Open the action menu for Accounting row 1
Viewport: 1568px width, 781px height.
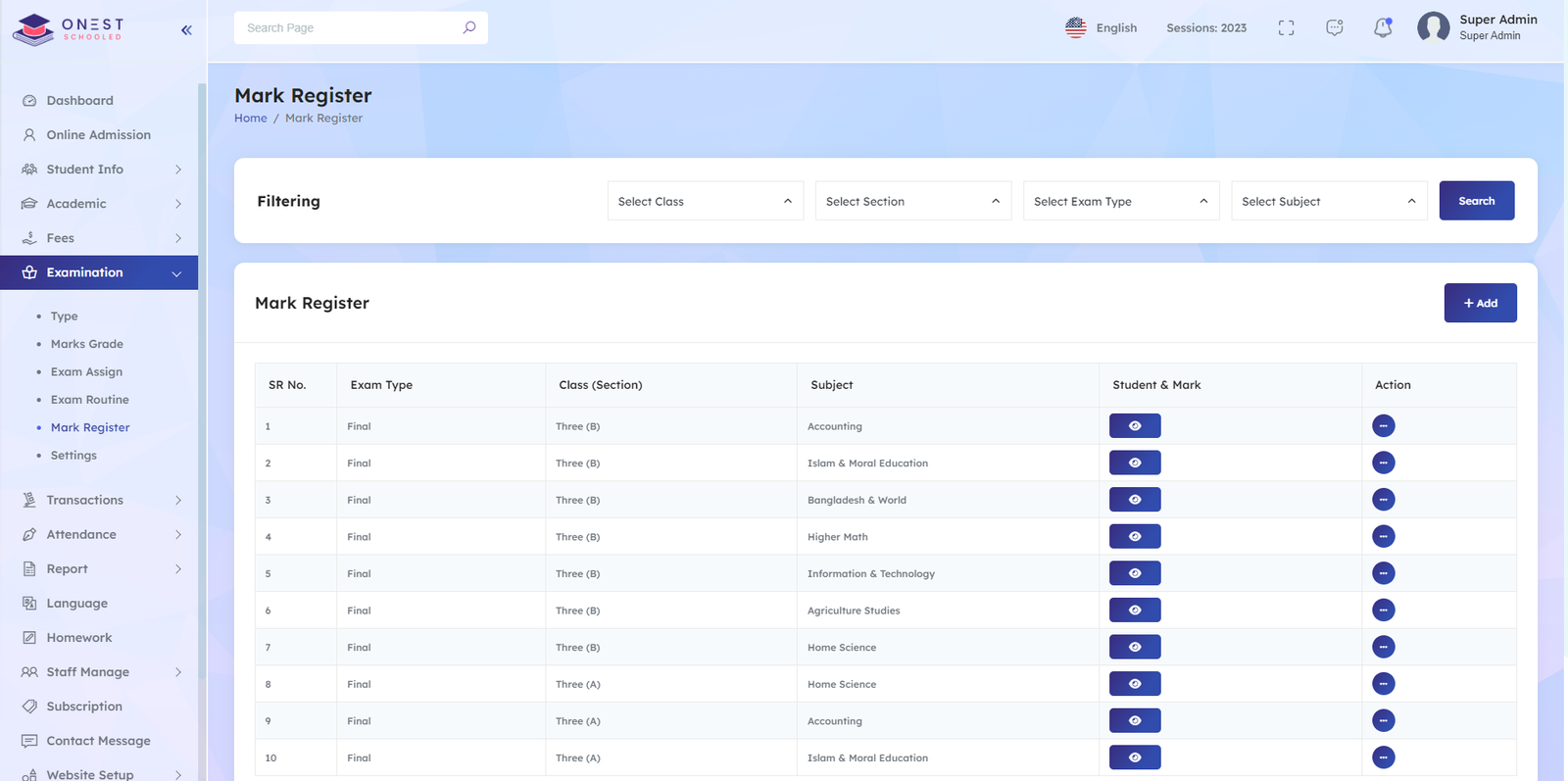(x=1383, y=426)
